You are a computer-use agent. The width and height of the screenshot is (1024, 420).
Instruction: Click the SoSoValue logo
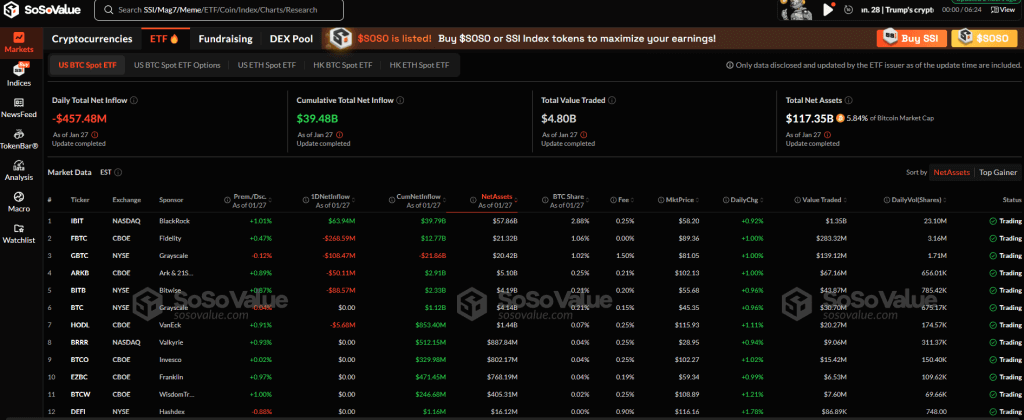point(42,10)
